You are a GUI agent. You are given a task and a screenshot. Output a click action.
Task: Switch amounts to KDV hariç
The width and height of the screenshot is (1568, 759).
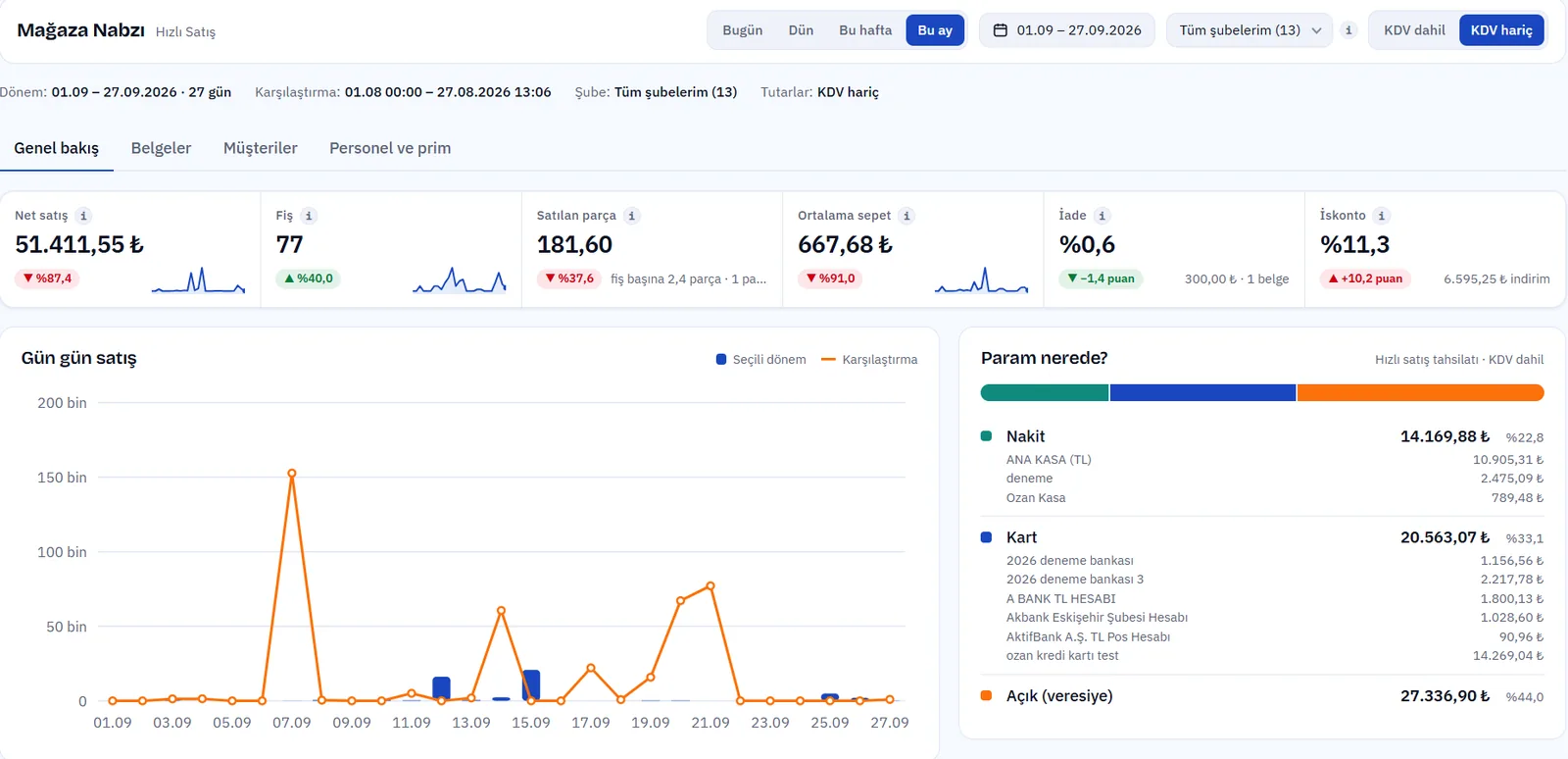point(1501,30)
